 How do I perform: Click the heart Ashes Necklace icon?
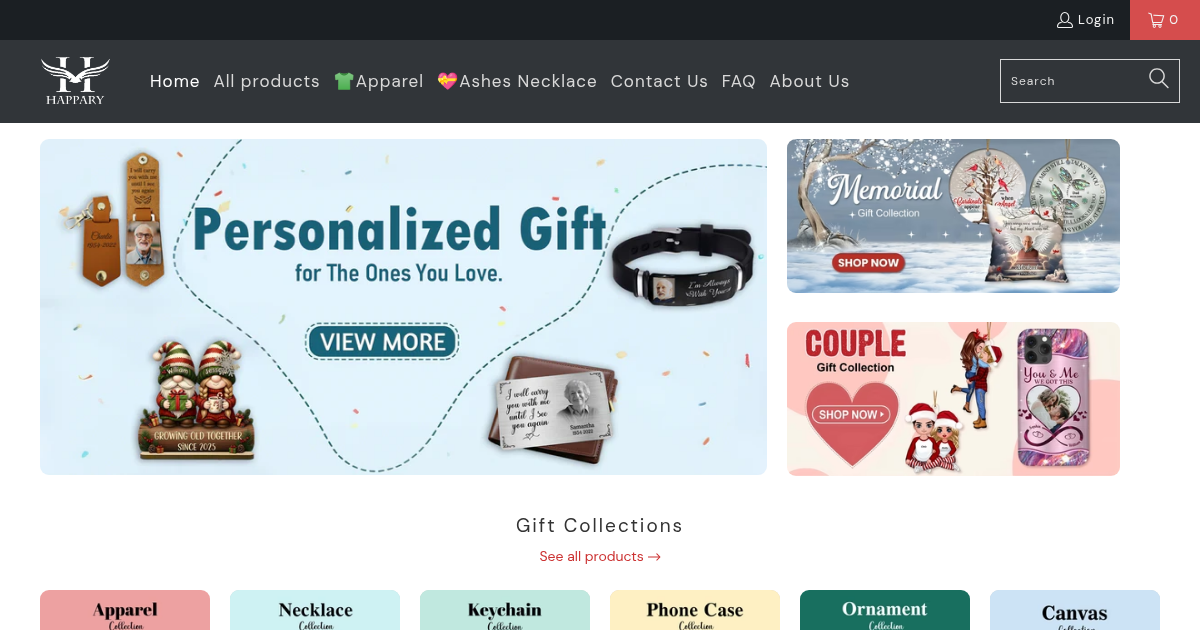tap(447, 81)
